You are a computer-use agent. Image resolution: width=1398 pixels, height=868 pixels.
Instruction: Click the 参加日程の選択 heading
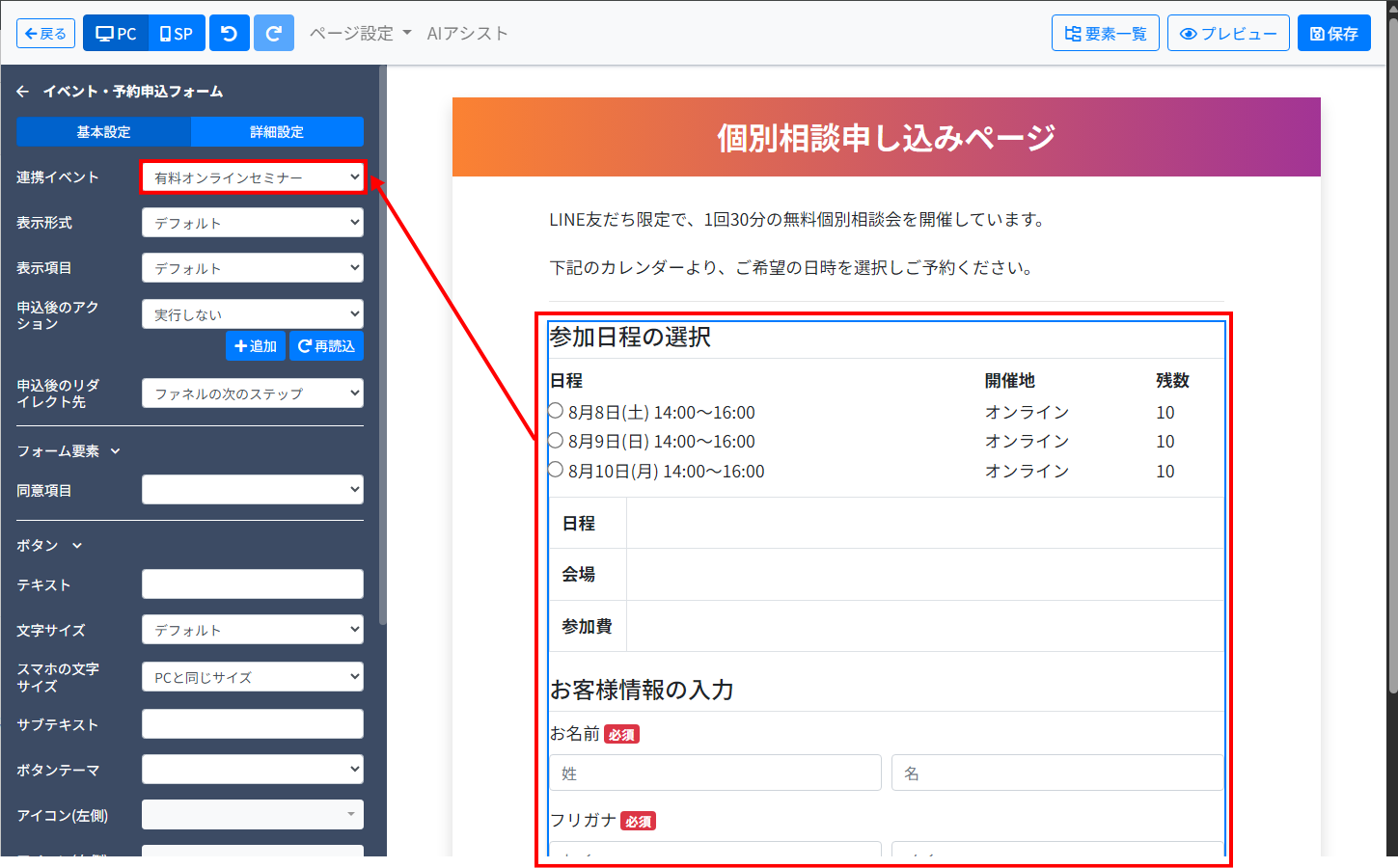tap(631, 338)
